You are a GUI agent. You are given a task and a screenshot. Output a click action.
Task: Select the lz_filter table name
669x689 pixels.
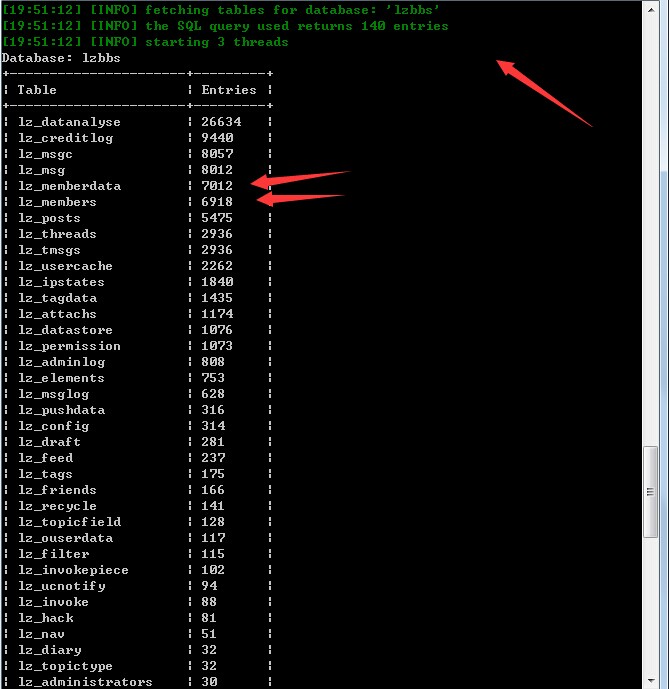tap(53, 554)
